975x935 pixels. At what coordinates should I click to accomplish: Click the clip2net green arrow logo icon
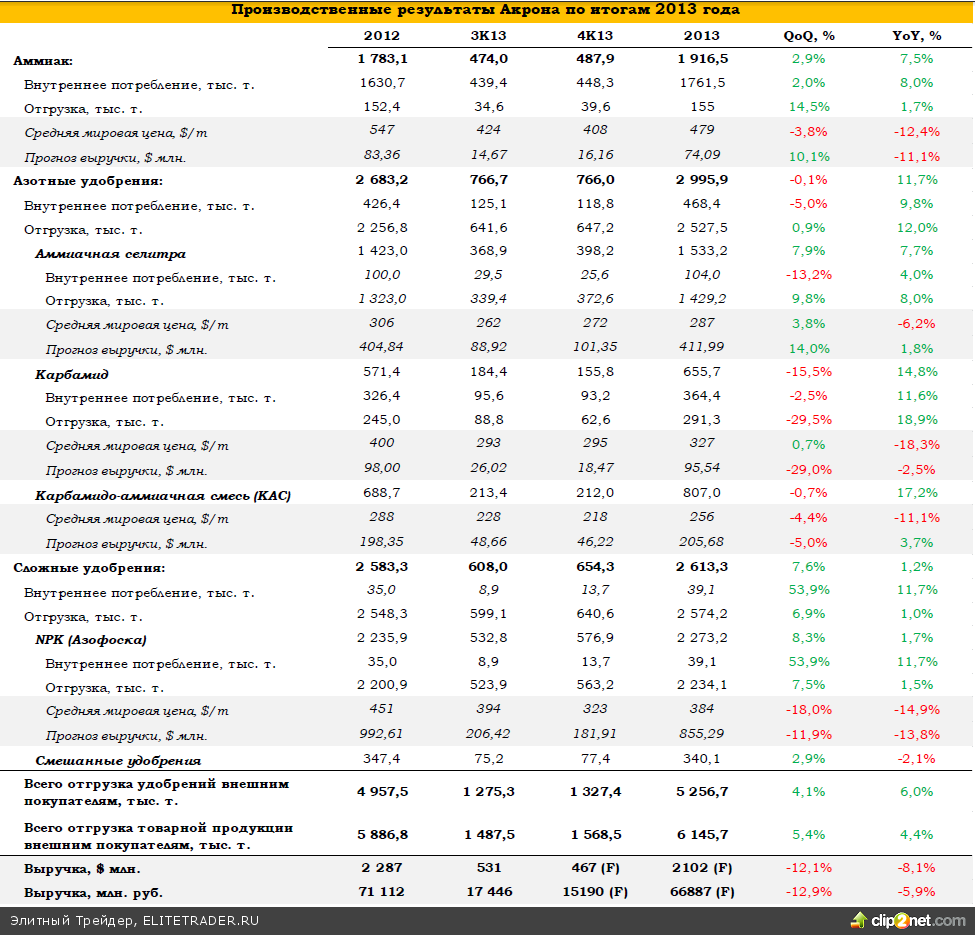pyautogui.click(x=859, y=919)
